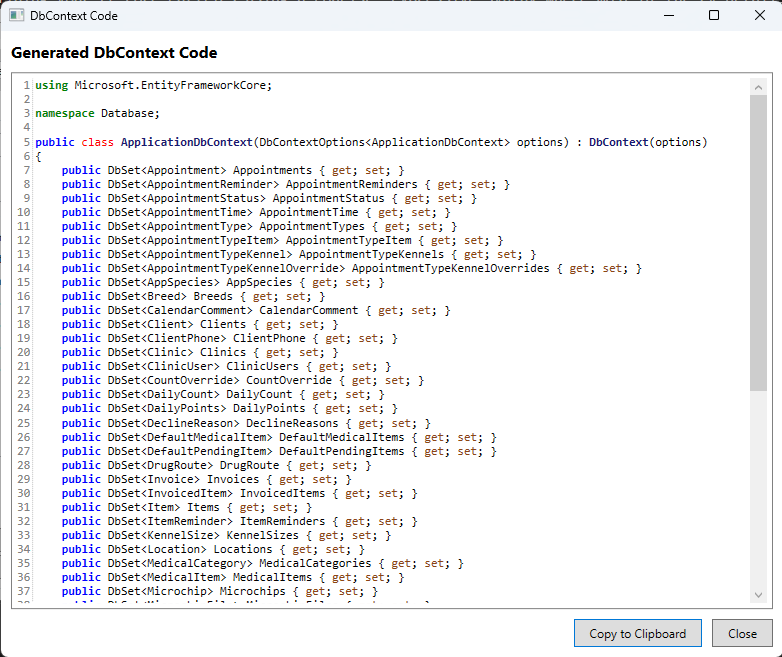Image resolution: width=782 pixels, height=657 pixels.
Task: Click the 'Generated DbContext Code' heading
Action: tap(114, 53)
